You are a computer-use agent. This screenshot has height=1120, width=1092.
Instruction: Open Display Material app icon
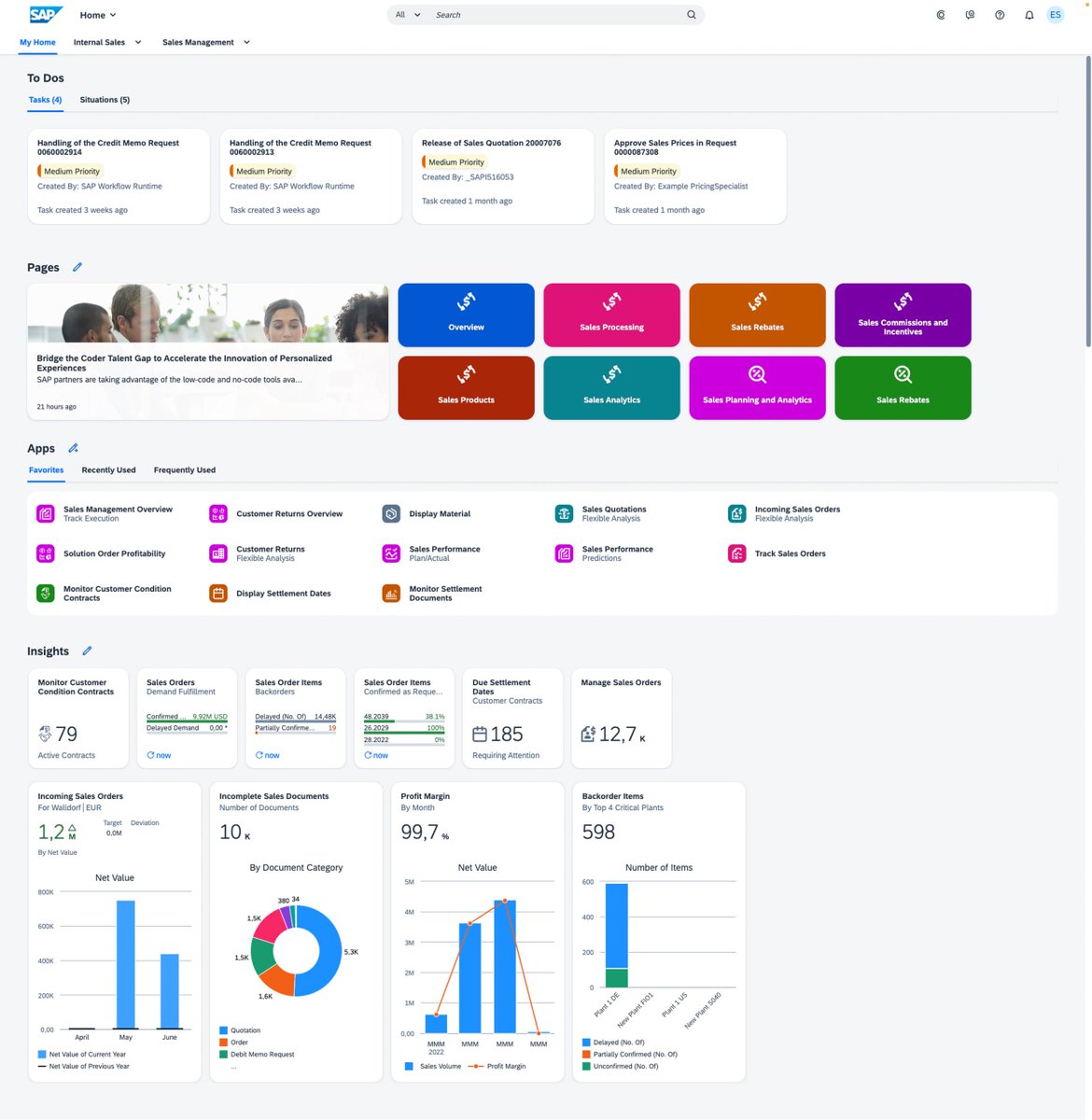(x=391, y=513)
